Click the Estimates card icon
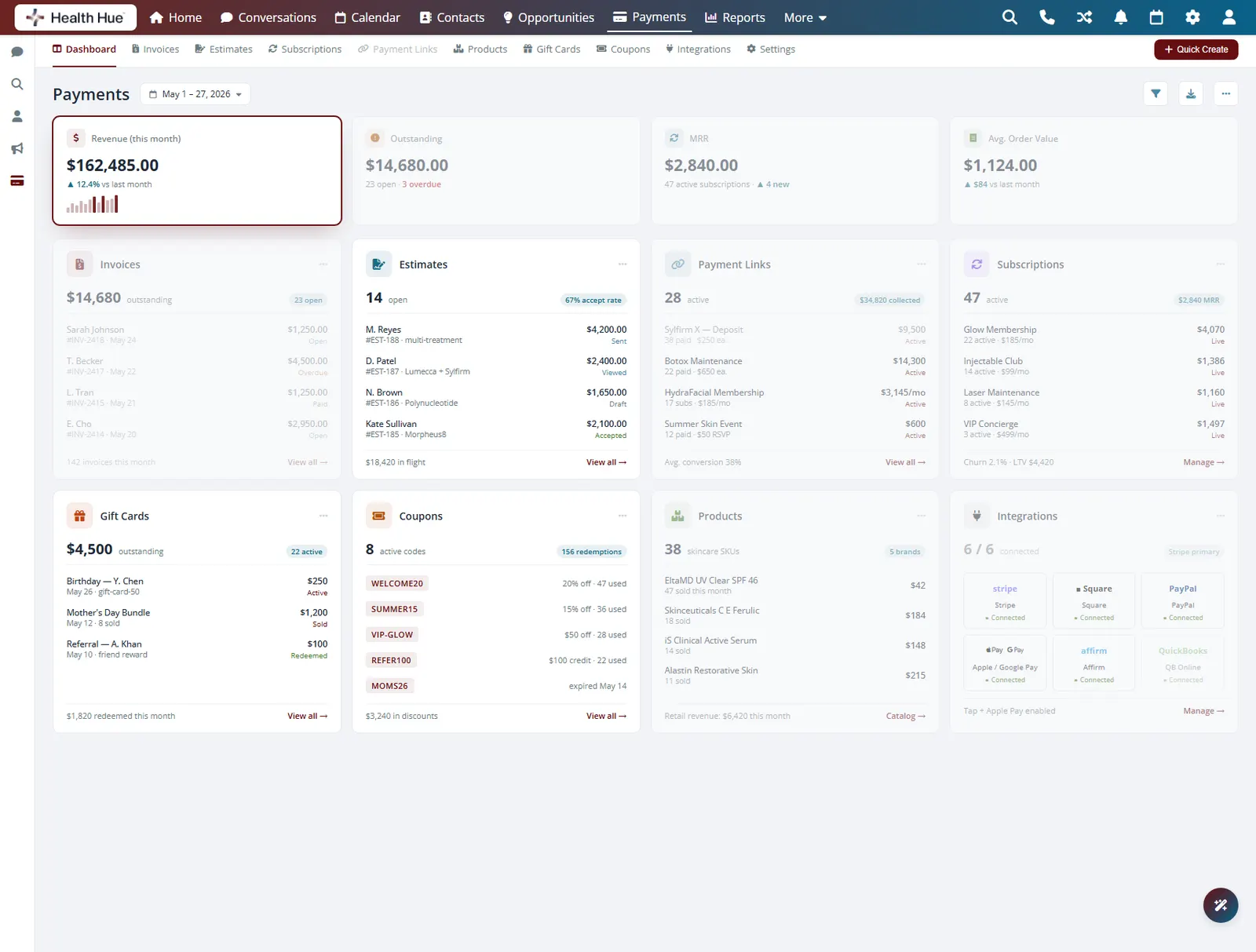This screenshot has height=952, width=1256. click(378, 264)
